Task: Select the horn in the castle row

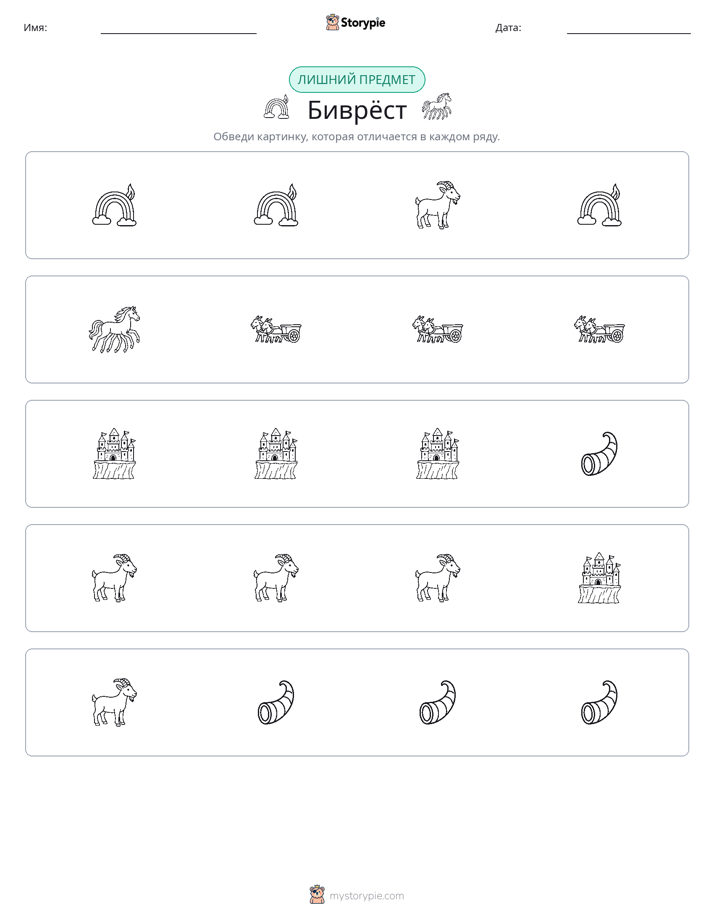Action: tap(599, 454)
